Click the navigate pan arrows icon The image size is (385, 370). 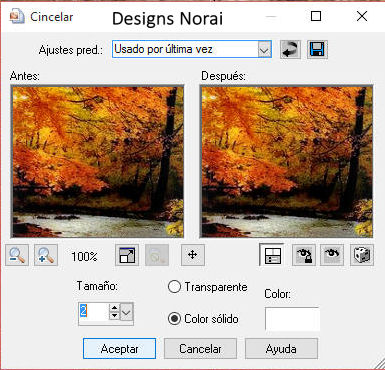(x=193, y=255)
